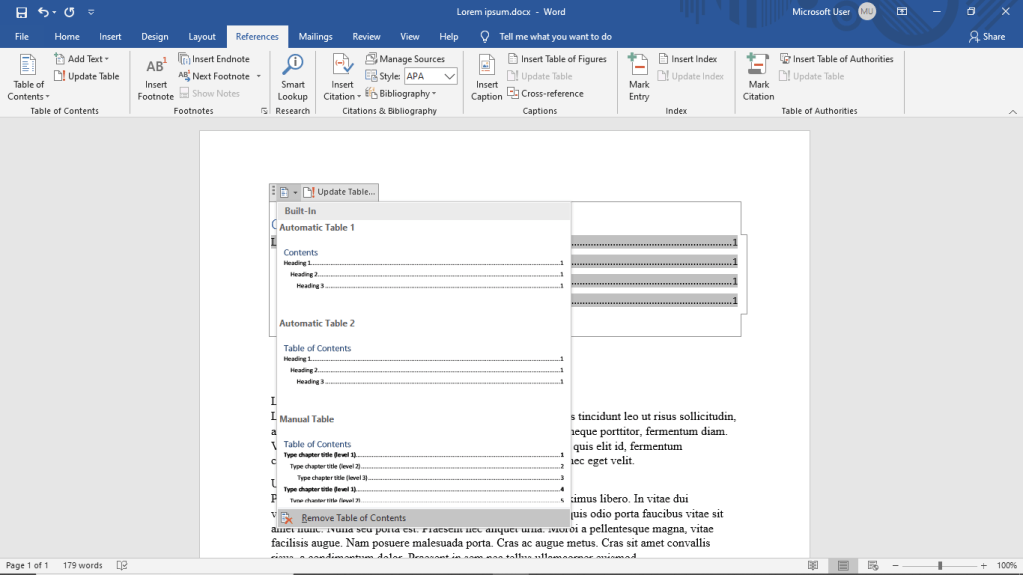Open the table of contents gallery dropdown on document
The width and height of the screenshot is (1023, 575).
[288, 192]
